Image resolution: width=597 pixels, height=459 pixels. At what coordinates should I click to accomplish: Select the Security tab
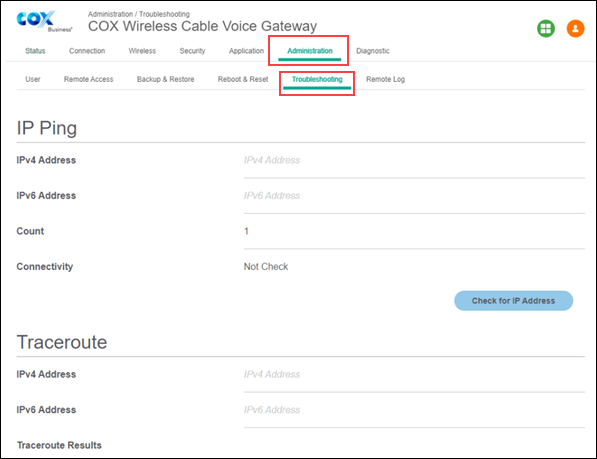tap(192, 51)
